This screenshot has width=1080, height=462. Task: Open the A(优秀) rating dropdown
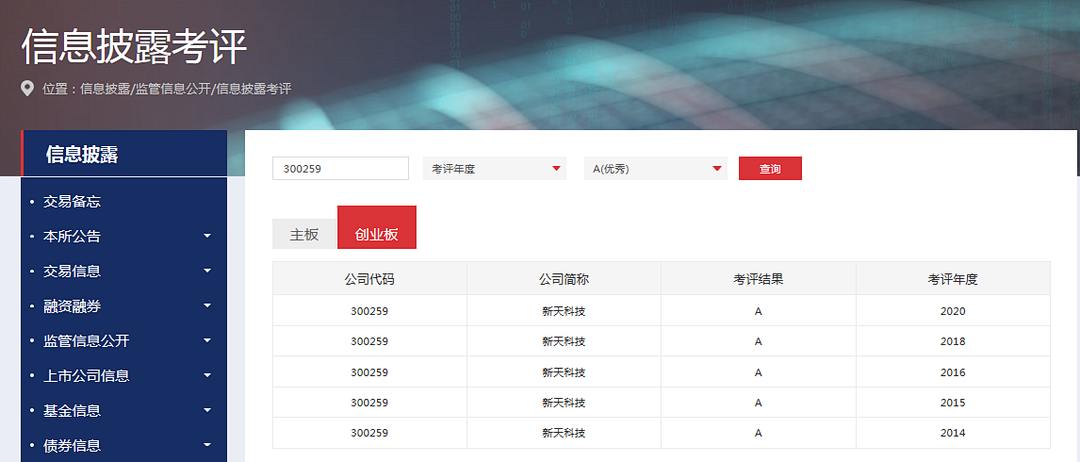[655, 169]
